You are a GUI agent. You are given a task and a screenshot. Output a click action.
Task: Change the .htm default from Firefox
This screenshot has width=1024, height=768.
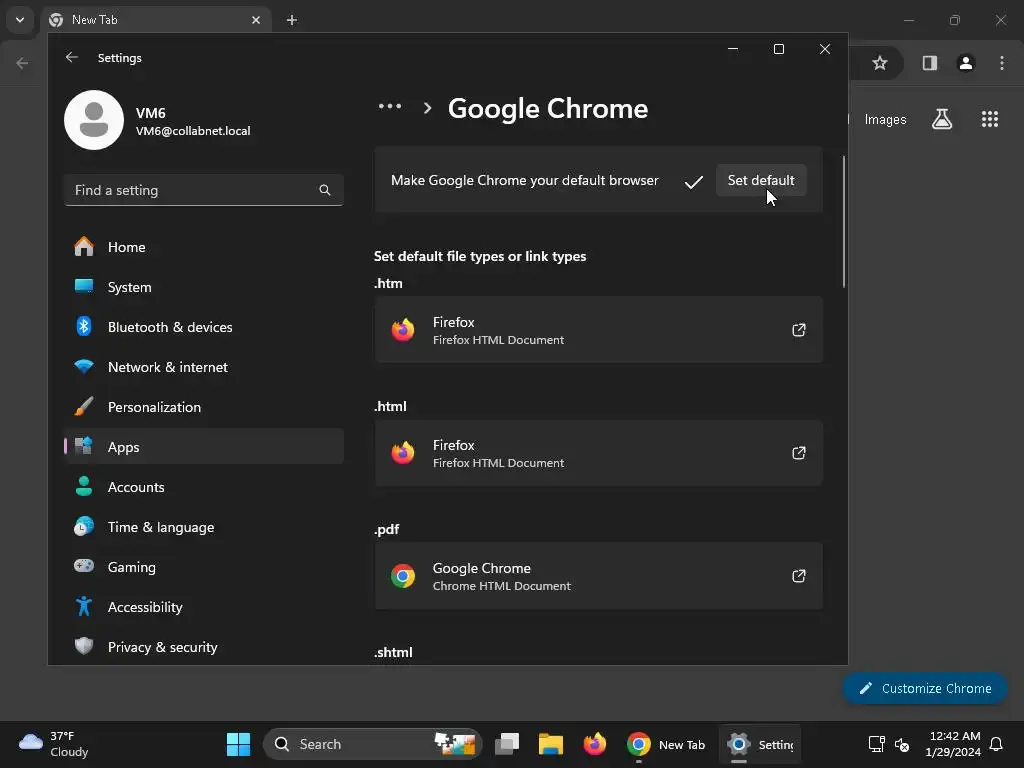tap(598, 330)
